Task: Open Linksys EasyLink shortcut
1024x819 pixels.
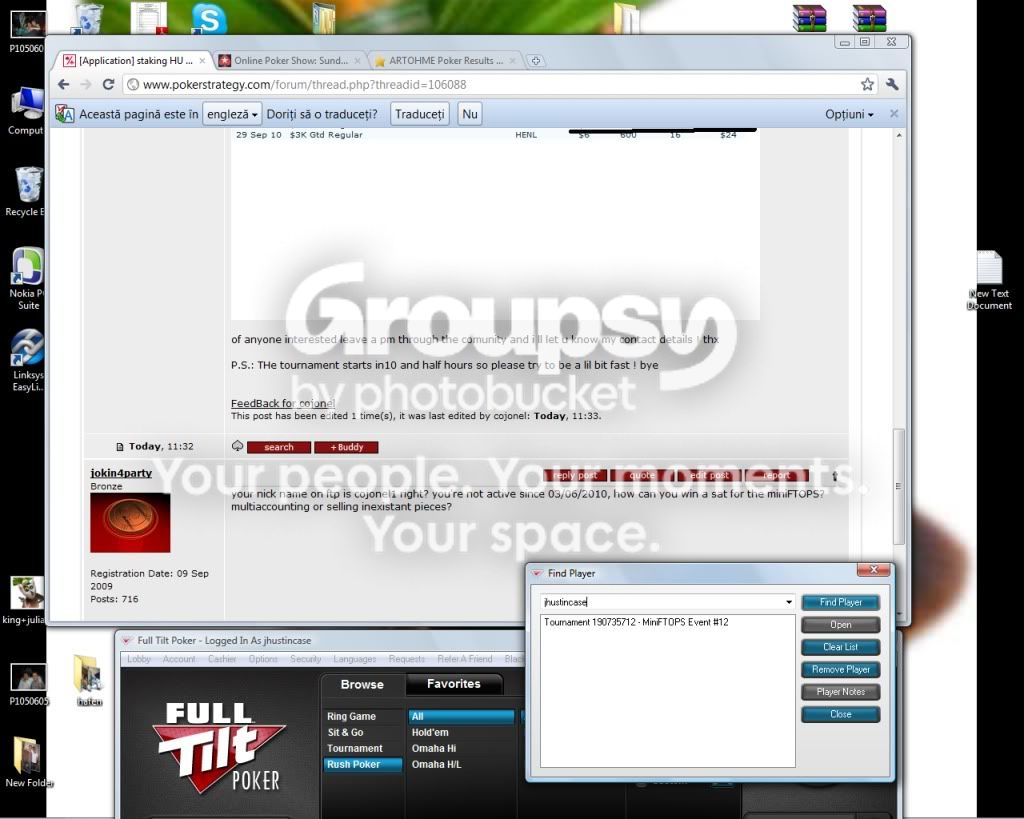Action: coord(28,361)
